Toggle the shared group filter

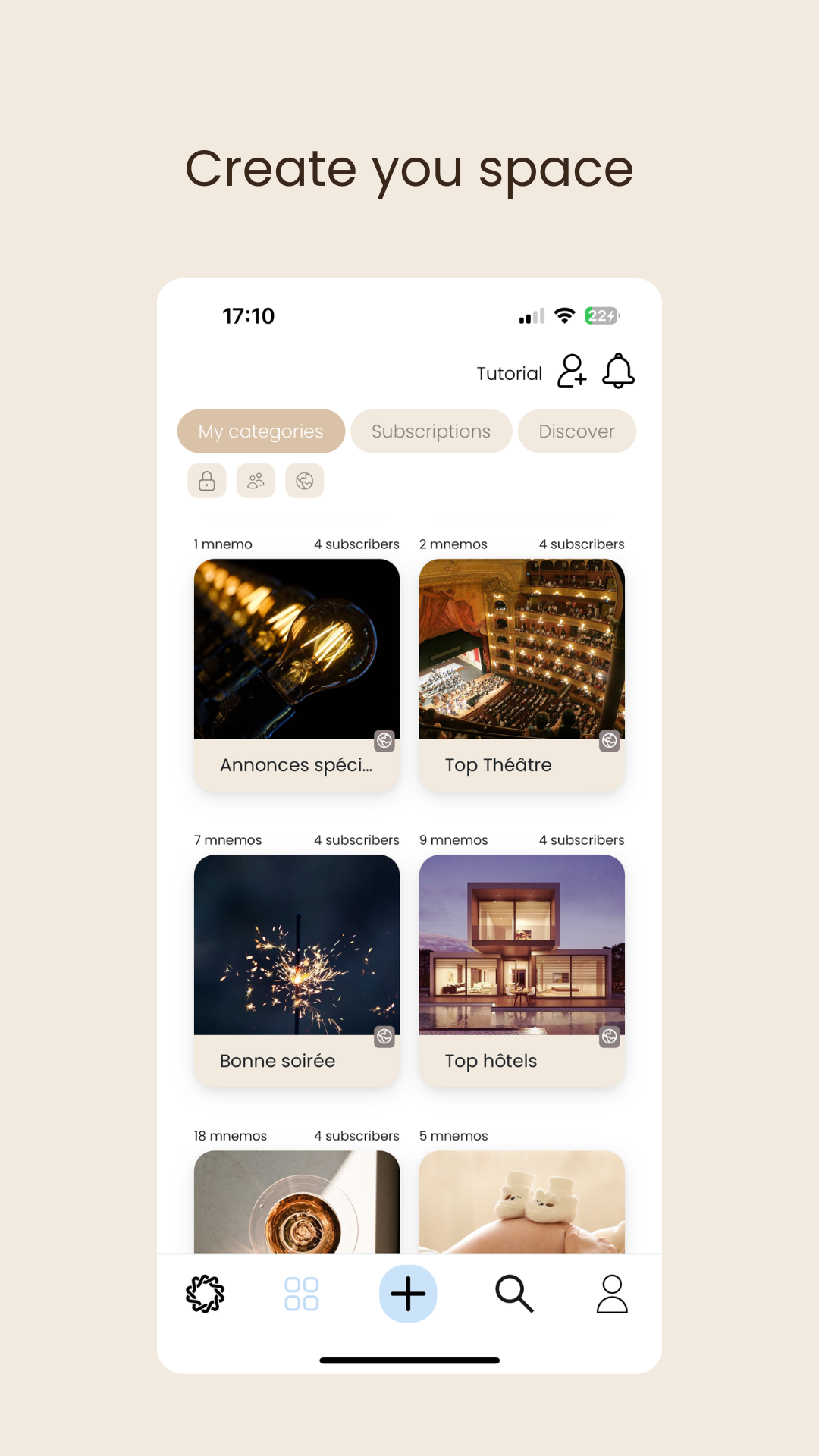[256, 481]
